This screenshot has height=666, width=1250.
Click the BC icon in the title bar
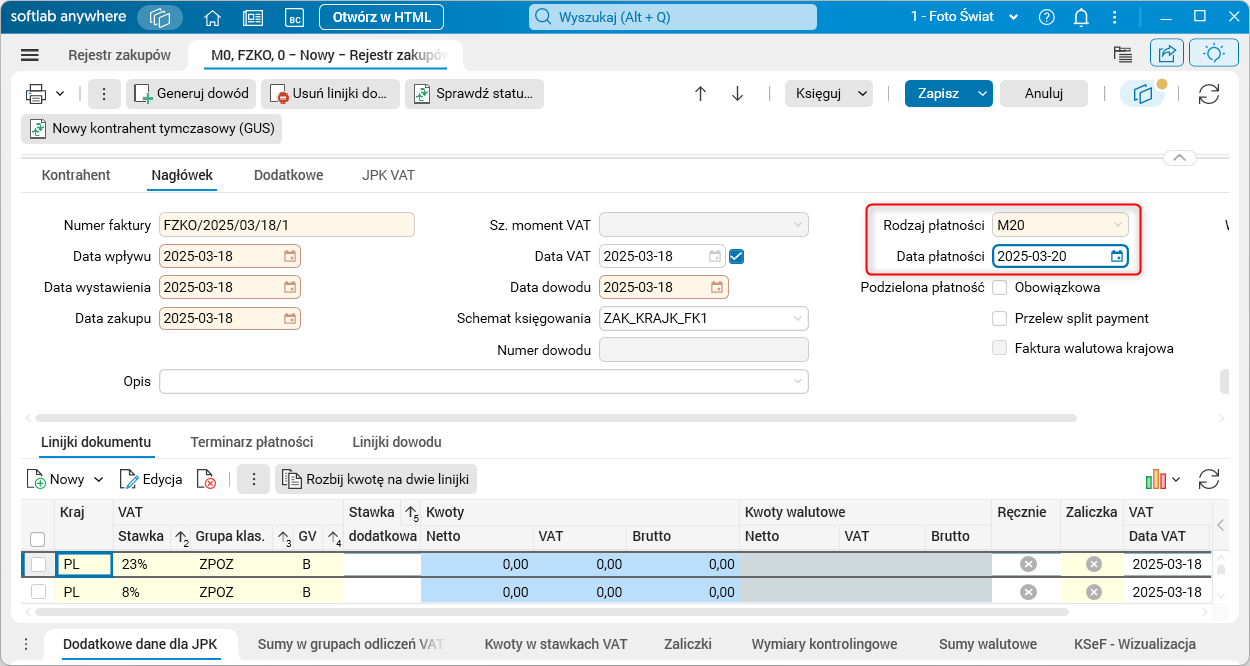point(294,17)
